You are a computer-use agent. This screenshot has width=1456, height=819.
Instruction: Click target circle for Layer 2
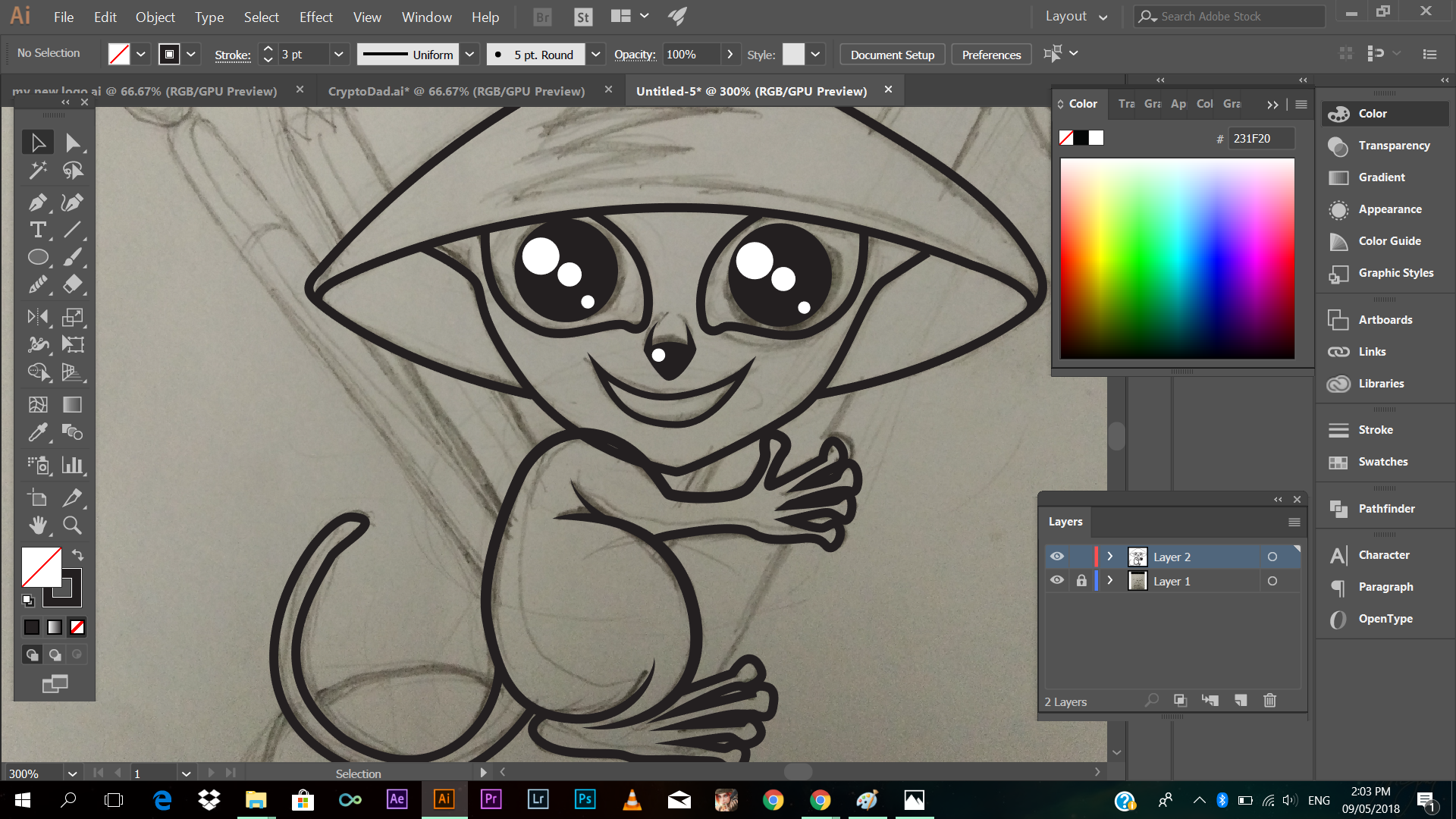pos(1272,557)
